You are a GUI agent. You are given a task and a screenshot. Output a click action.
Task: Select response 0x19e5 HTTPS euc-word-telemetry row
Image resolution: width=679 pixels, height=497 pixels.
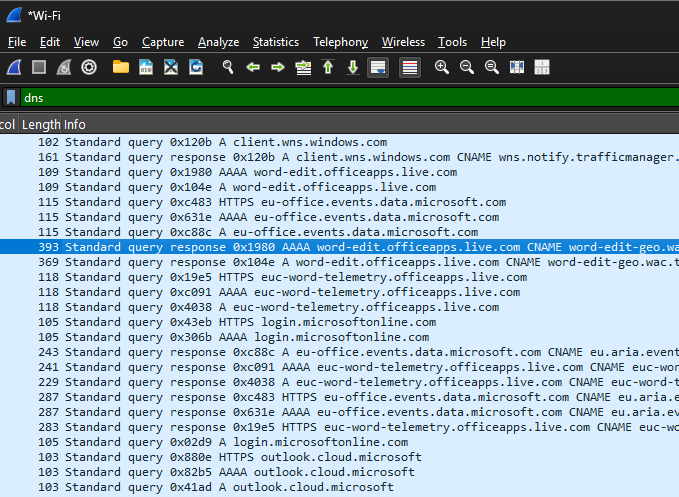(340, 427)
